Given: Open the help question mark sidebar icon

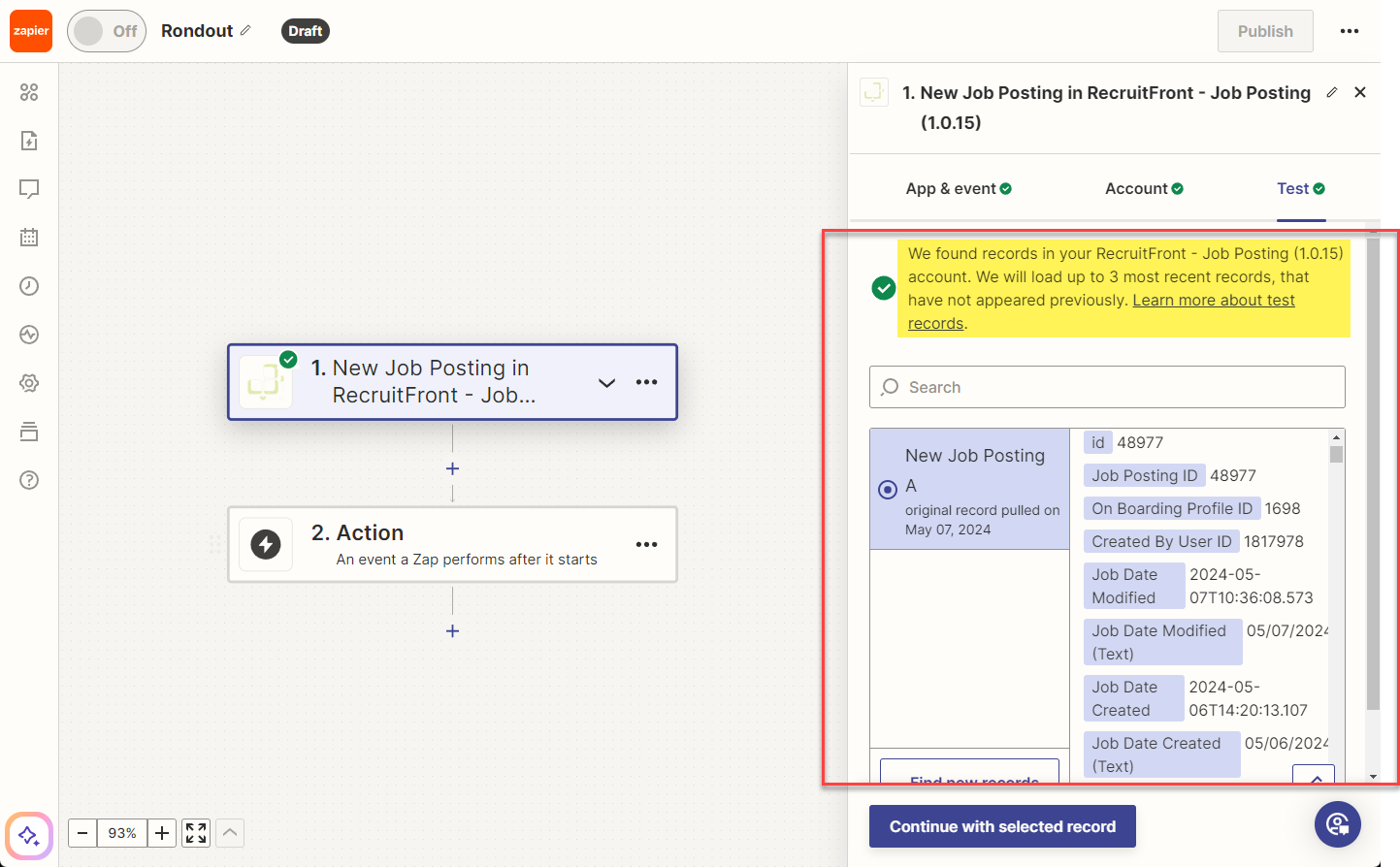Looking at the screenshot, I should [x=29, y=480].
